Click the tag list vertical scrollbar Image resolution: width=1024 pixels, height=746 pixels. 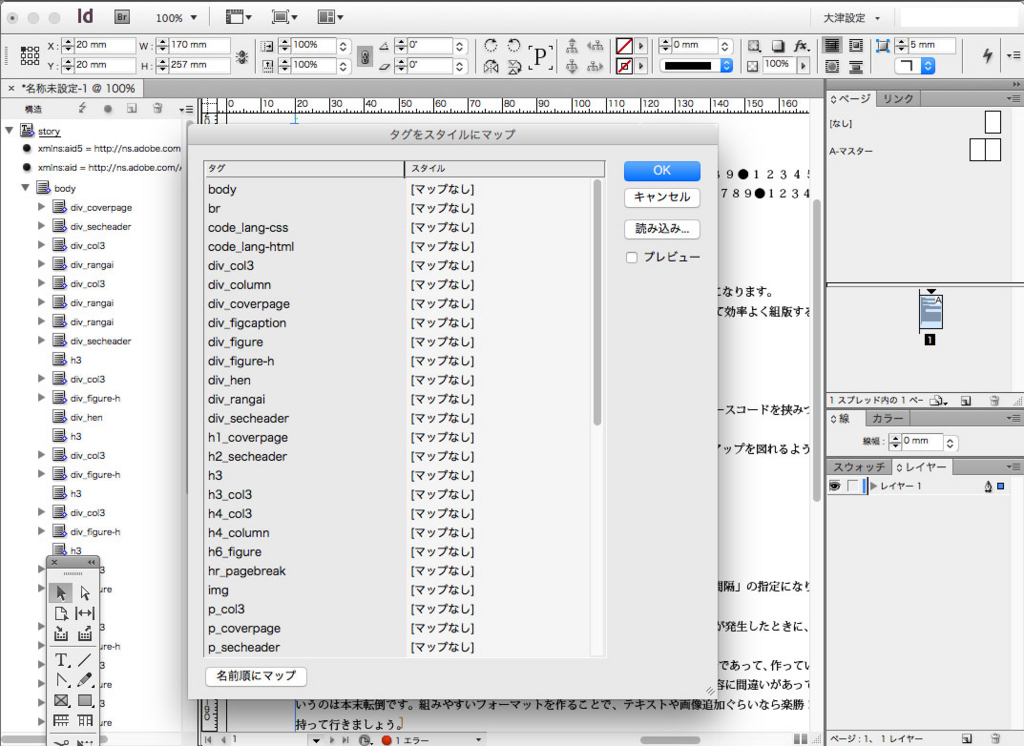click(x=597, y=303)
